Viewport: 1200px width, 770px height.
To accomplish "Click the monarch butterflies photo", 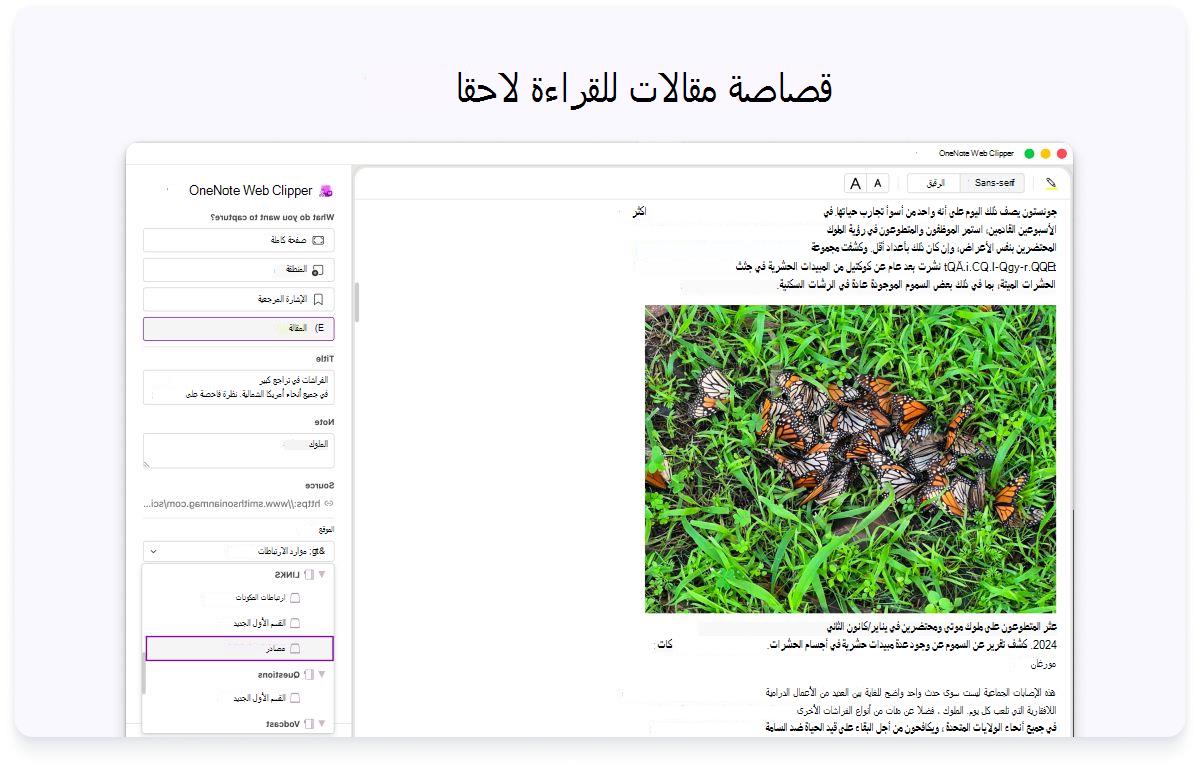I will click(850, 459).
